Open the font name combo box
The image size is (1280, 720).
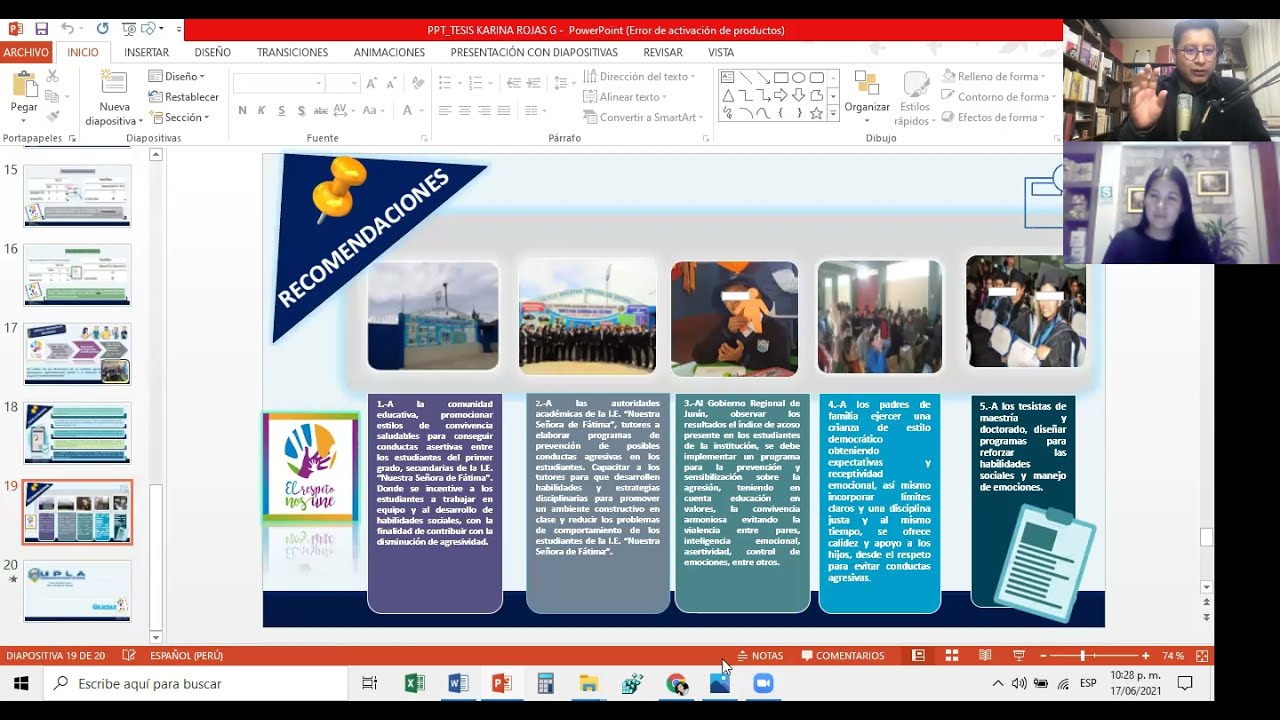point(279,84)
